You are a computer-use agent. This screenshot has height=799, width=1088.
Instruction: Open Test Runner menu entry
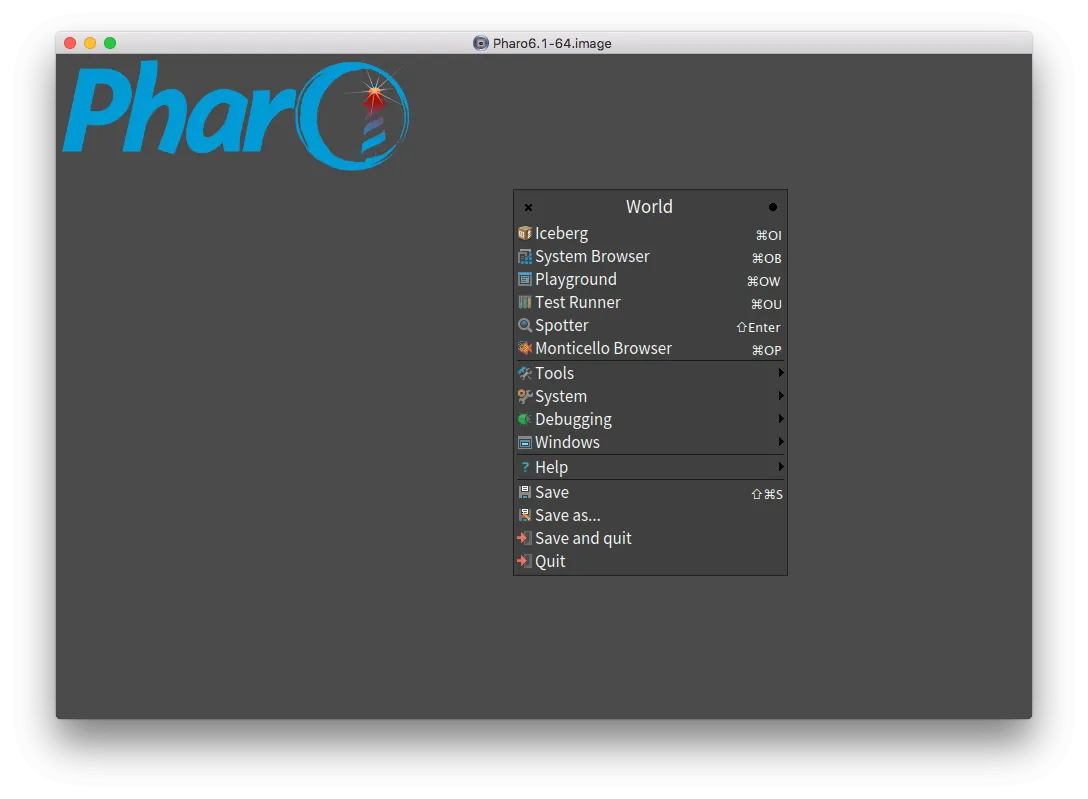click(650, 302)
